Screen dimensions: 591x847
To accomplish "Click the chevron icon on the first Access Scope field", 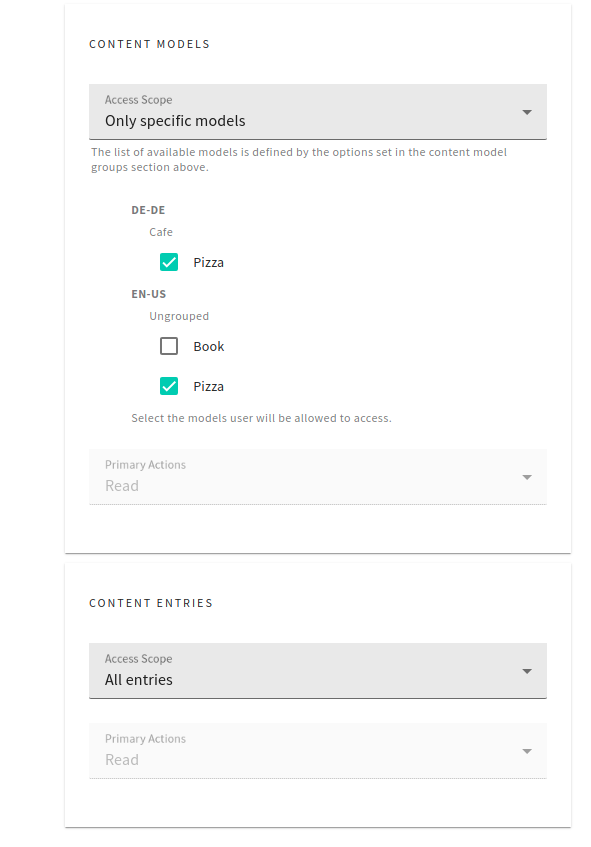I will pyautogui.click(x=527, y=111).
